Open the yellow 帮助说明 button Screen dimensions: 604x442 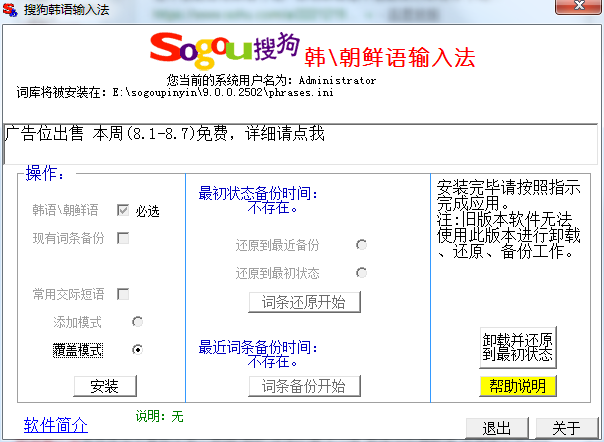point(518,386)
